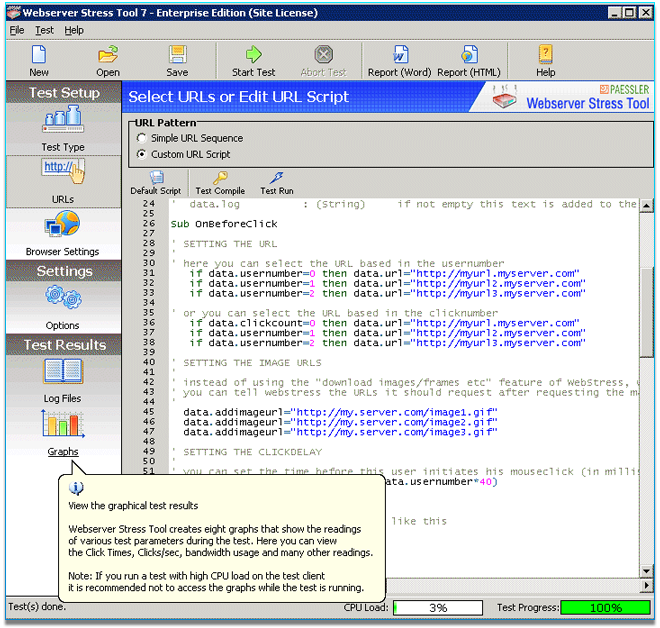Start the test with green arrow icon

tap(253, 55)
